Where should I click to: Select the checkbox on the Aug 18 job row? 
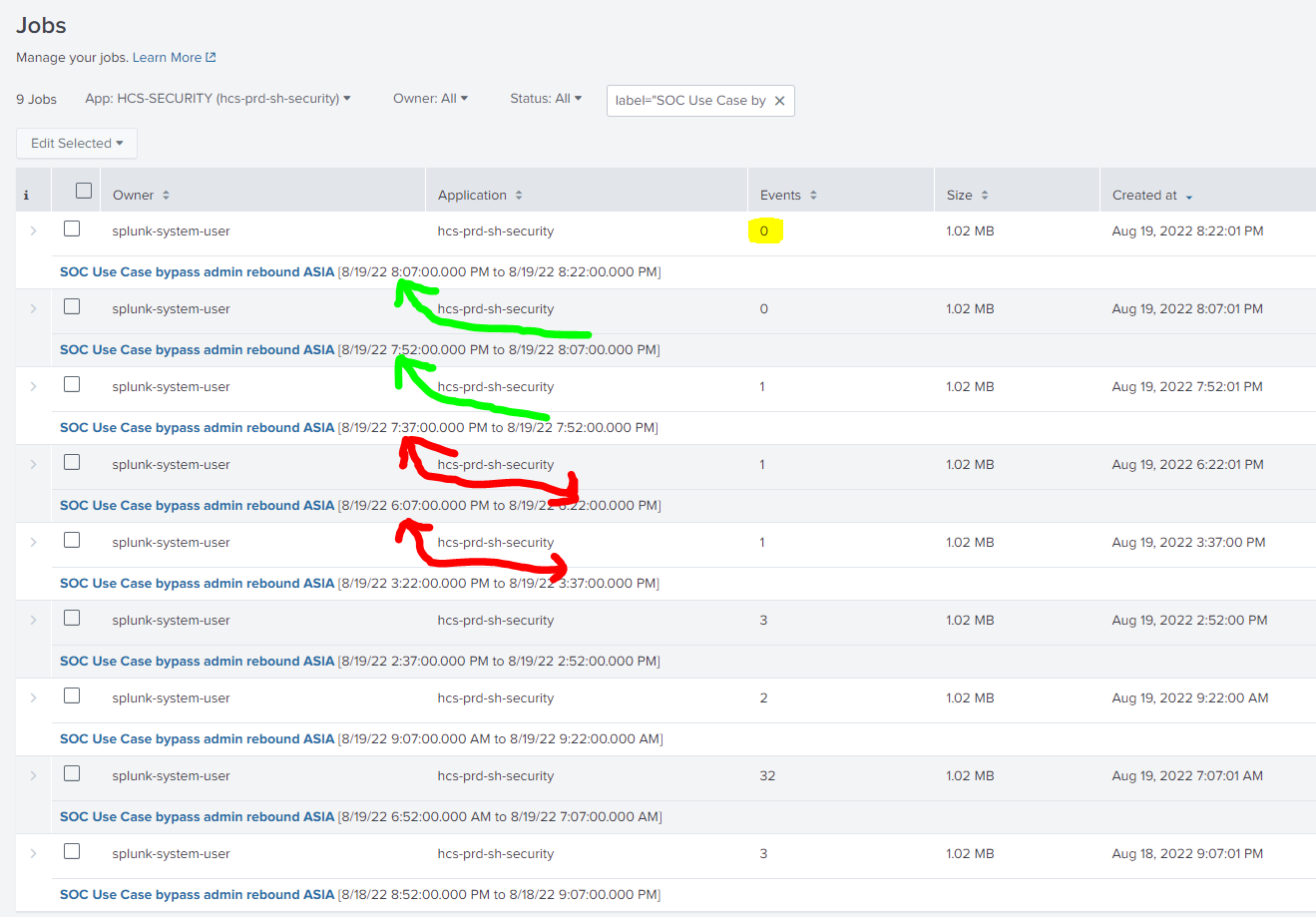[x=72, y=851]
